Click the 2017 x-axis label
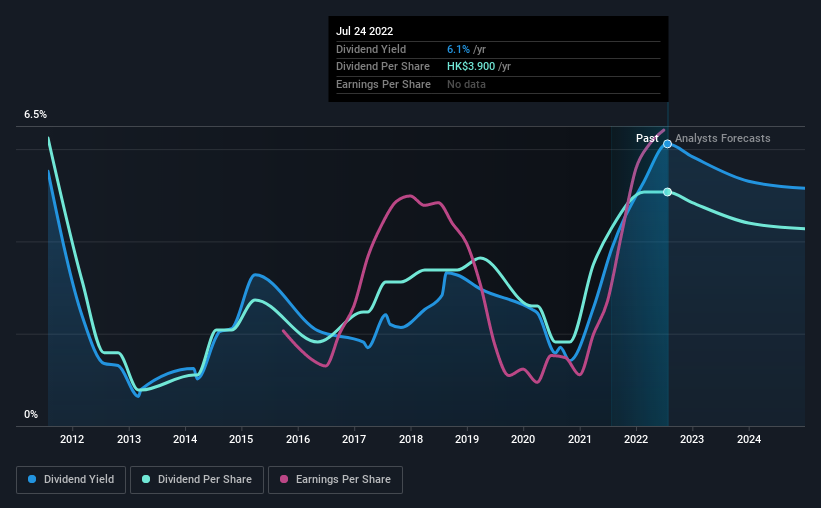Viewport: 821px width, 508px height. (354, 439)
